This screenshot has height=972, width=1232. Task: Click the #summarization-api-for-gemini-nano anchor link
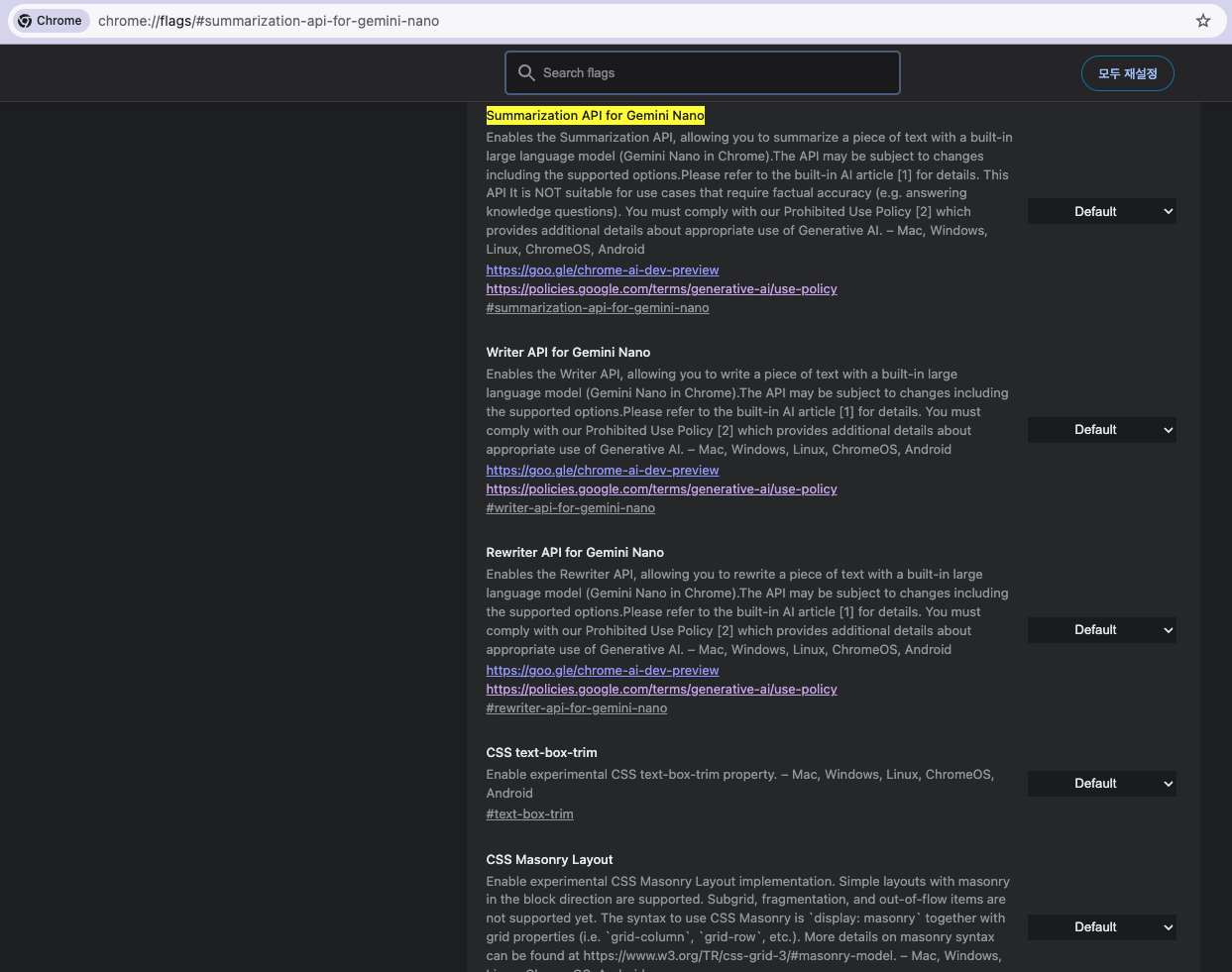[x=598, y=308]
